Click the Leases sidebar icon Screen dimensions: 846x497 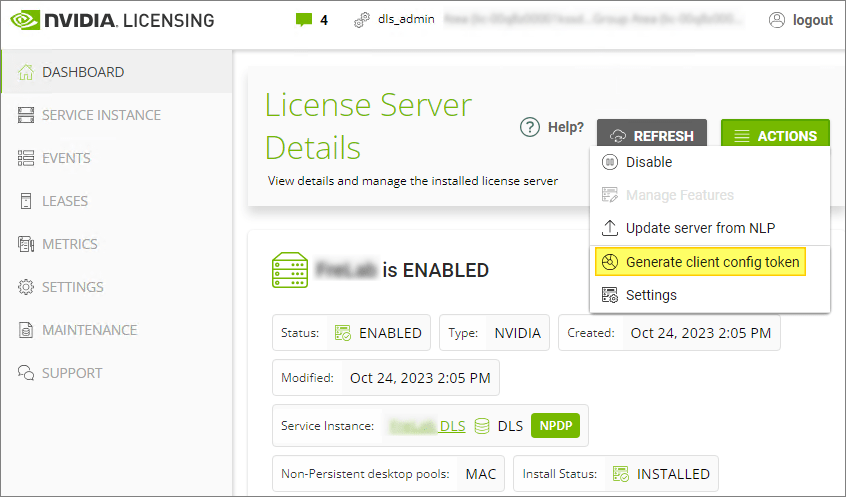[26, 201]
